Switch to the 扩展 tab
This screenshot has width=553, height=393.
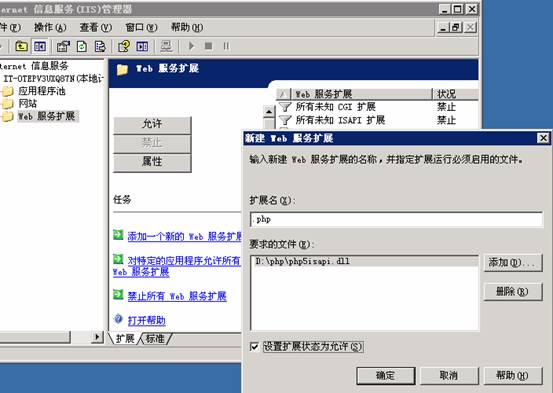[x=124, y=339]
